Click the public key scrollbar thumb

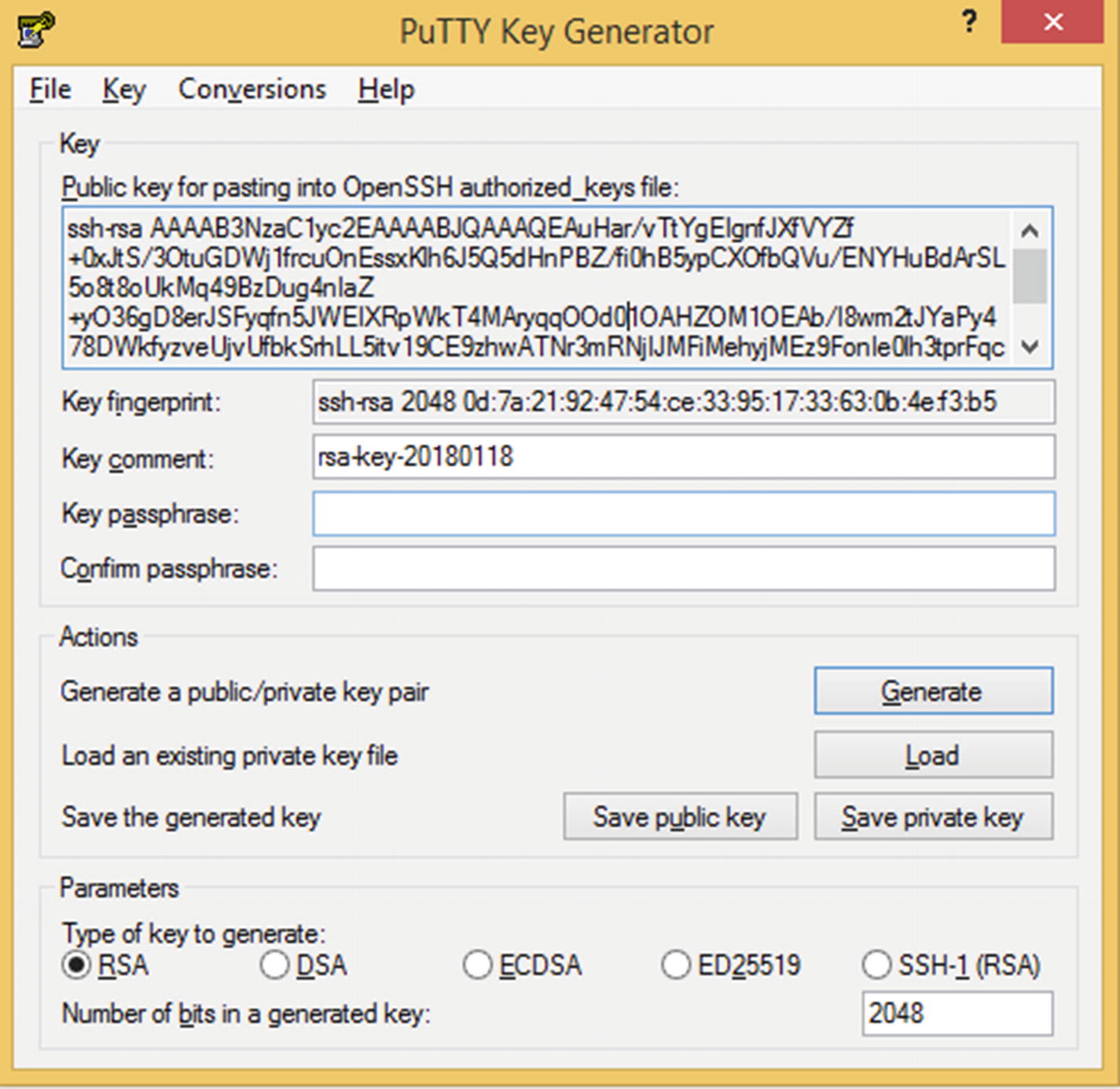coord(1030,276)
